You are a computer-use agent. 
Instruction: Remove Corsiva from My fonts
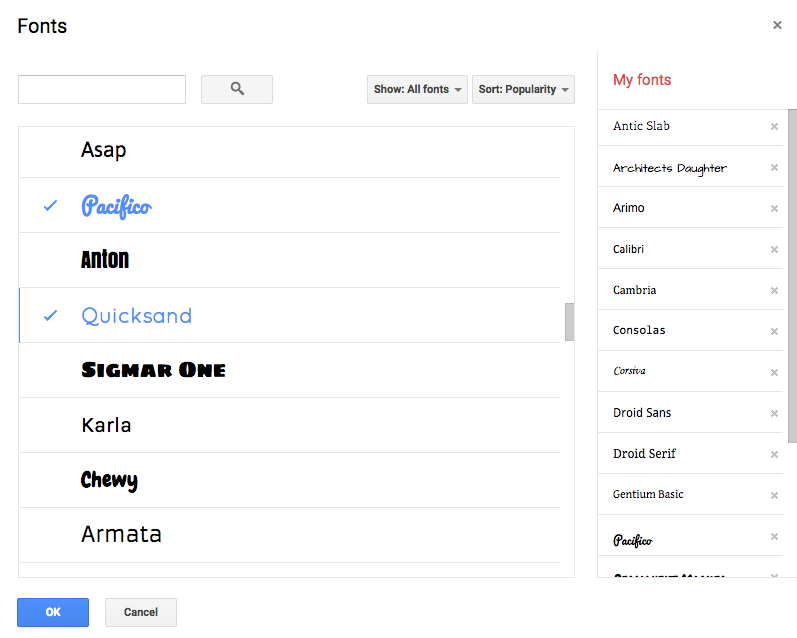tap(774, 373)
